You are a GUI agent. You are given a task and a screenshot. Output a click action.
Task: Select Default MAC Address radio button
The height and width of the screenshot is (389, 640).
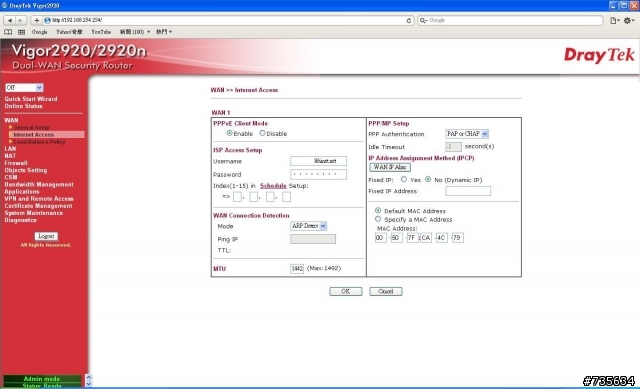378,211
